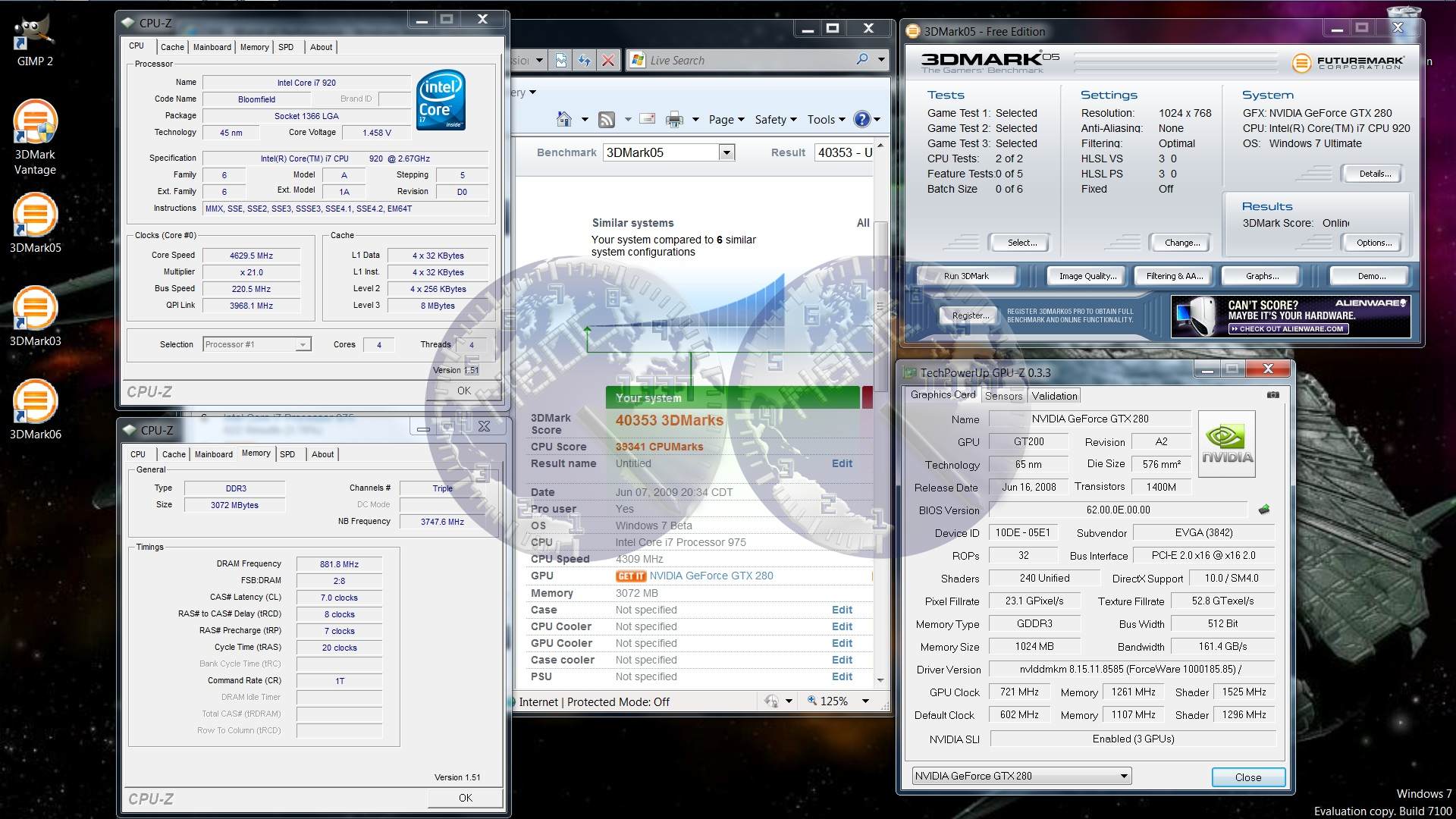Click the All link beside Similar systems

pos(862,223)
